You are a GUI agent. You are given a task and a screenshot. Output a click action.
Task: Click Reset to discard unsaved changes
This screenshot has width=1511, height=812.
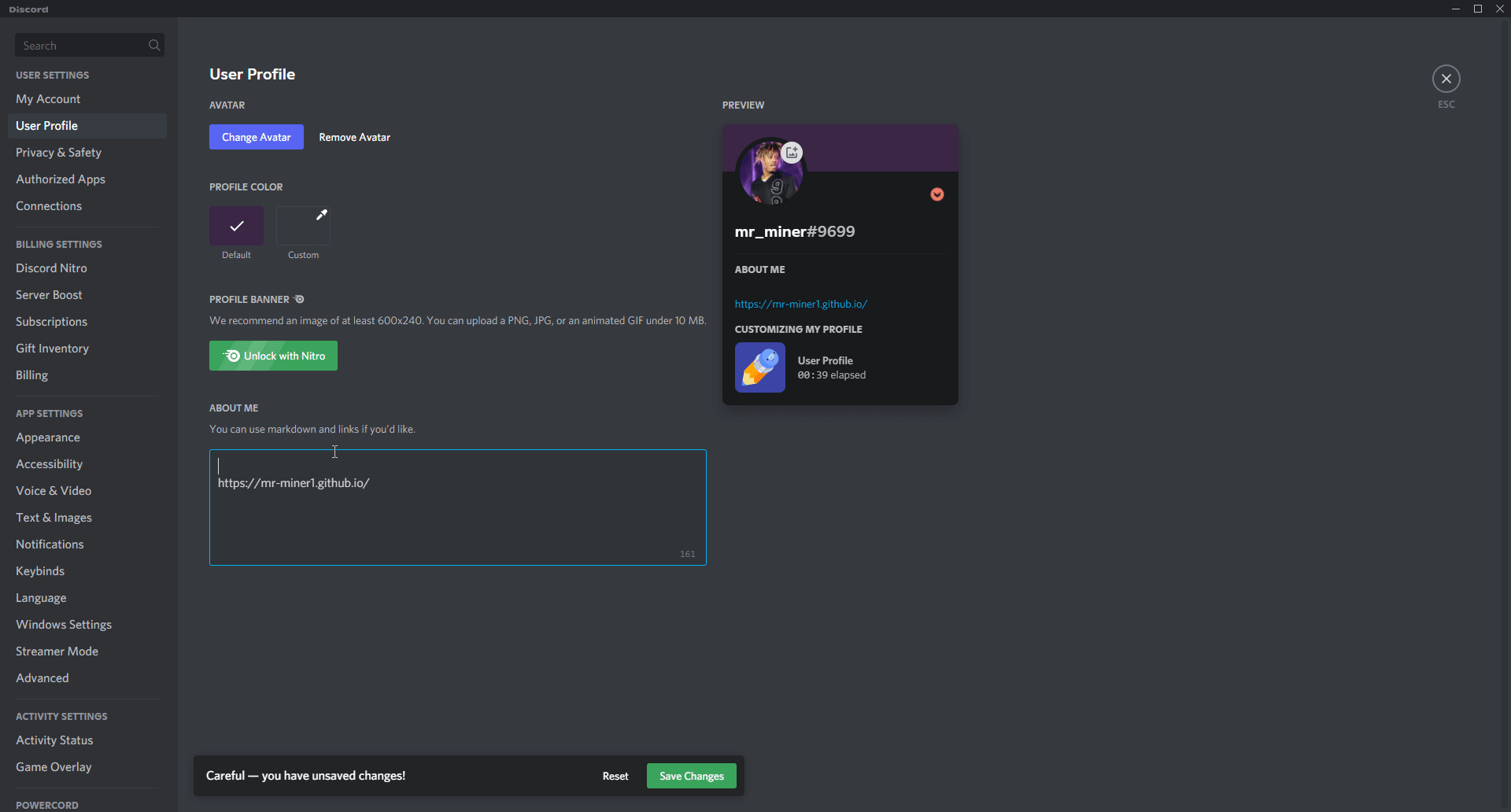pyautogui.click(x=615, y=776)
